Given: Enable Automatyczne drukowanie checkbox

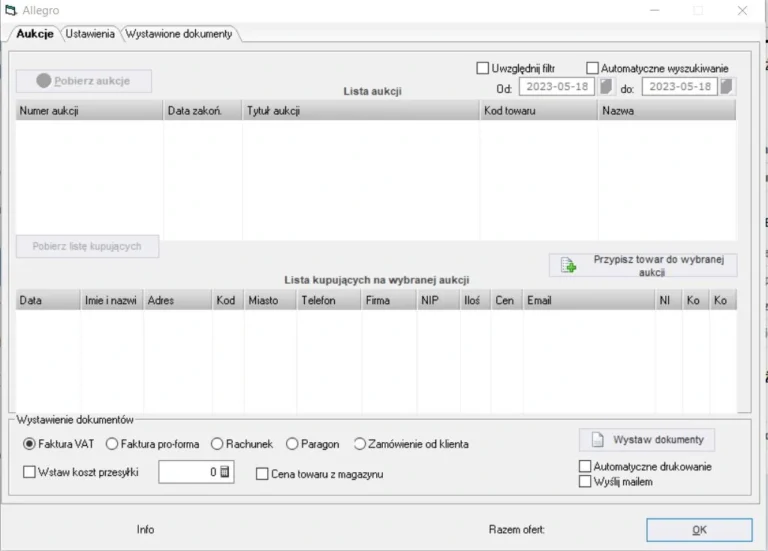Looking at the screenshot, I should (x=585, y=466).
